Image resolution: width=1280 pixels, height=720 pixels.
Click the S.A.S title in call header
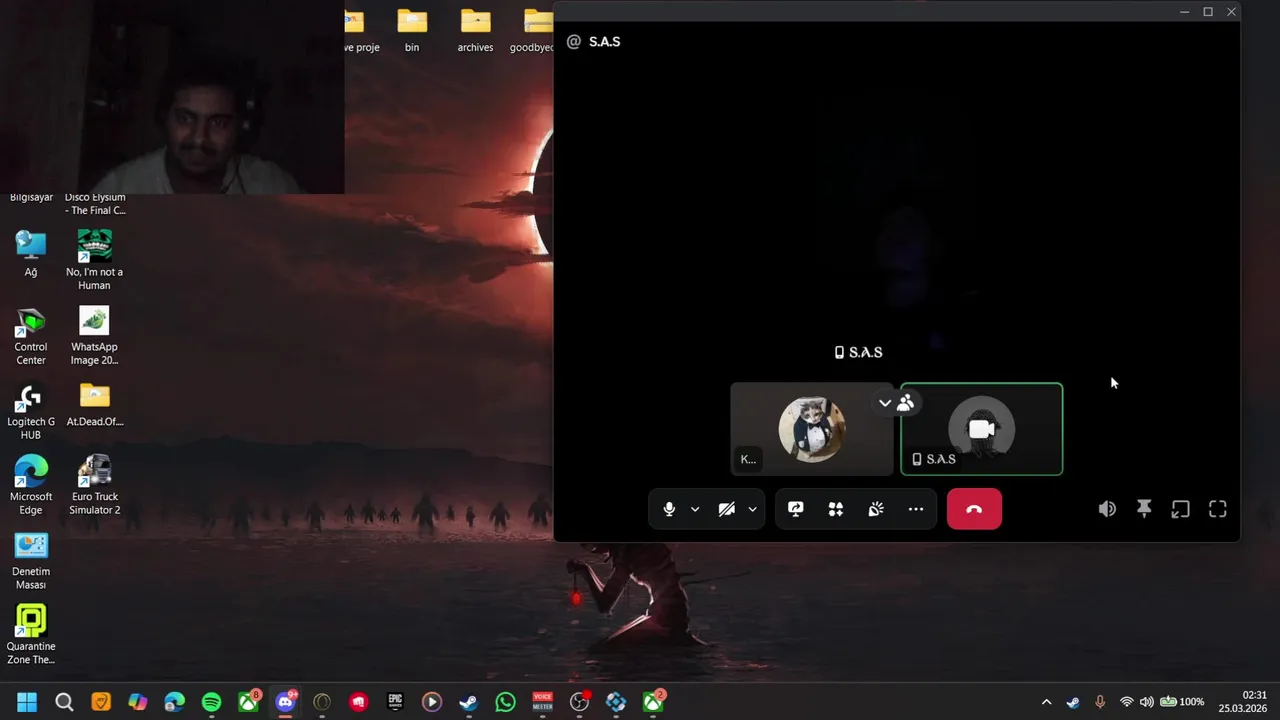click(604, 41)
